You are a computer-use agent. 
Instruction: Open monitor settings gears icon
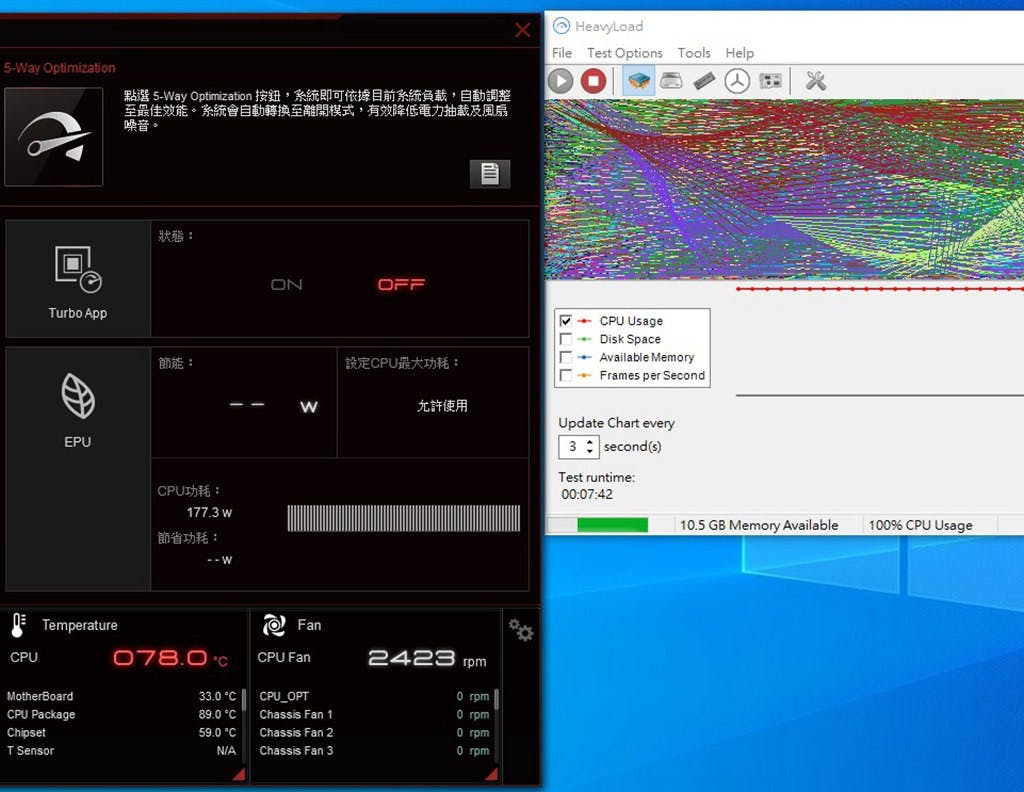point(520,630)
